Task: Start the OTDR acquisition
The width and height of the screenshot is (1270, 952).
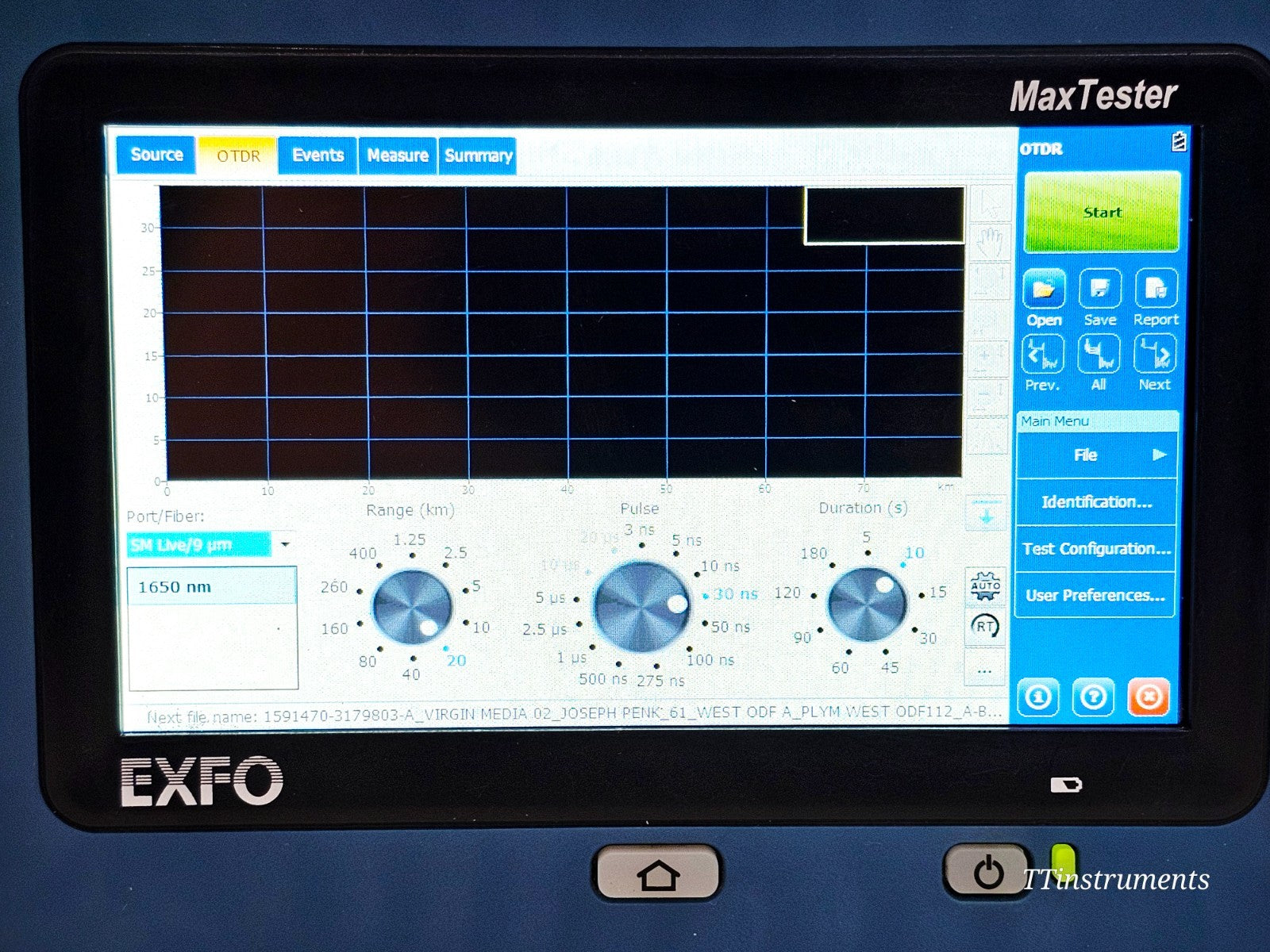Action: tap(1103, 213)
